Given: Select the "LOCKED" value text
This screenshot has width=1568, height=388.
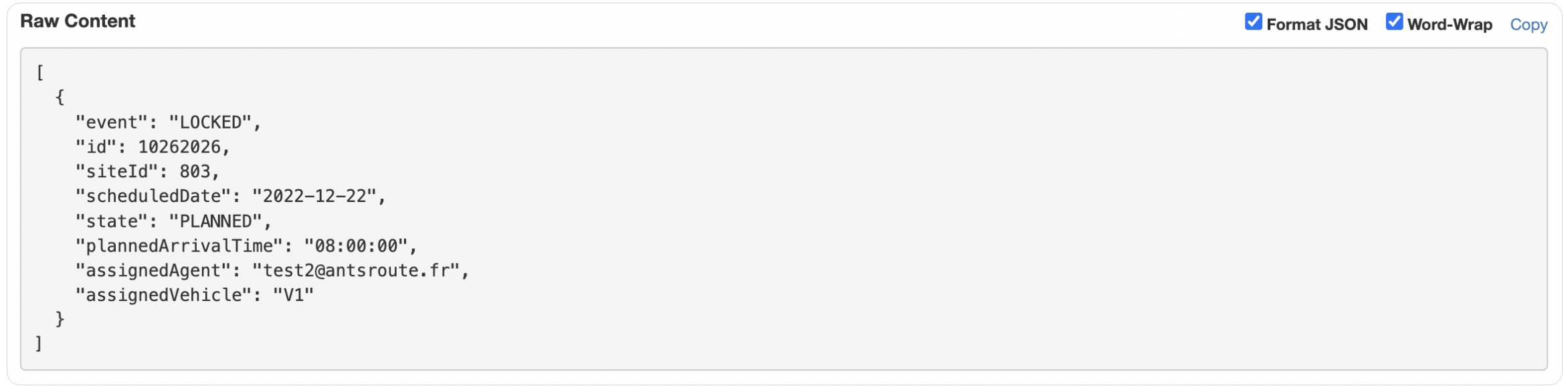Looking at the screenshot, I should (x=210, y=122).
